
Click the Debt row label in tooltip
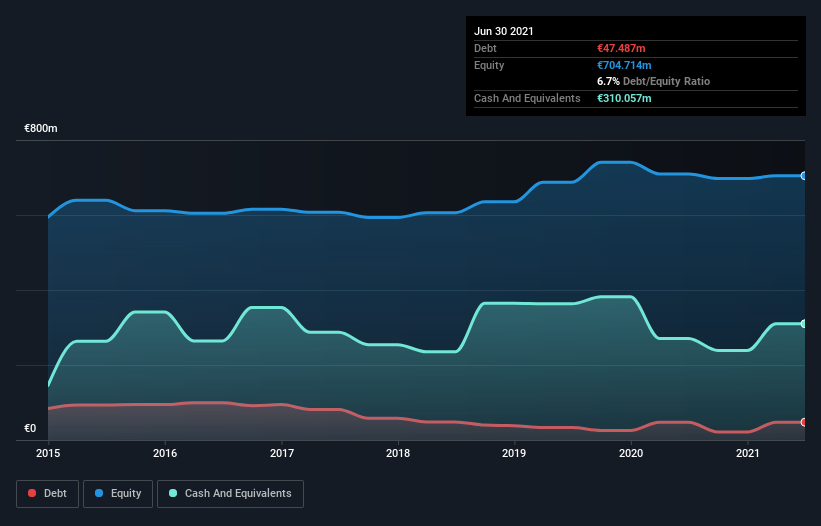pos(485,48)
